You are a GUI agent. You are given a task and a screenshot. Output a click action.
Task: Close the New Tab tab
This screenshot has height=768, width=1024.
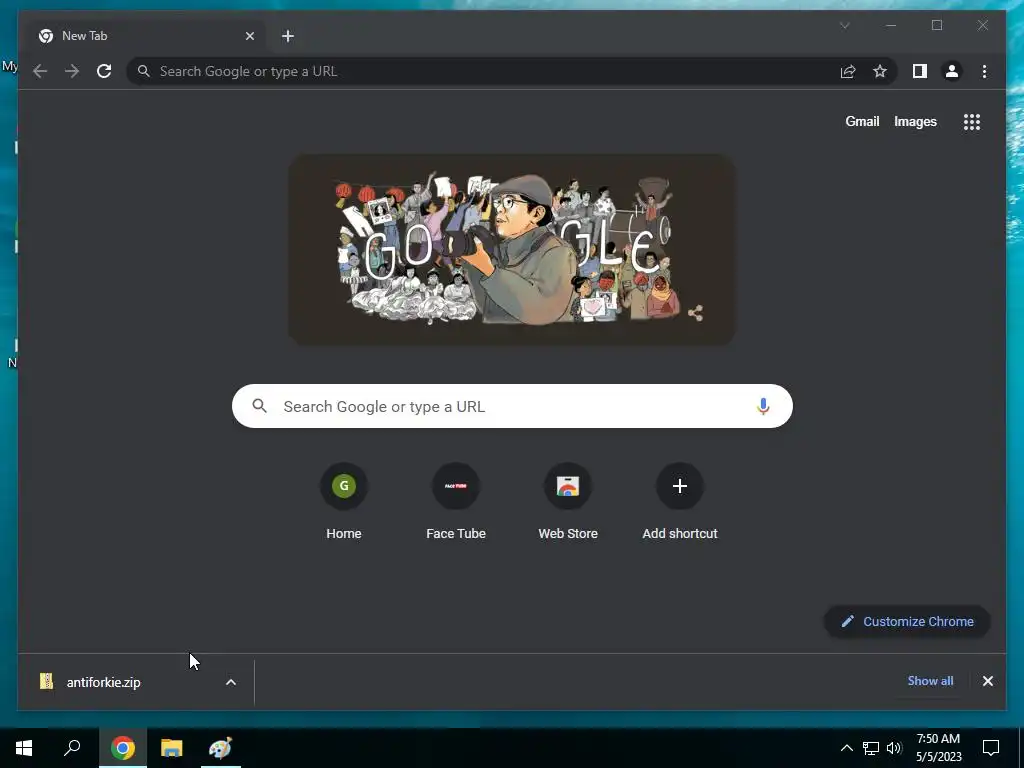(x=249, y=36)
